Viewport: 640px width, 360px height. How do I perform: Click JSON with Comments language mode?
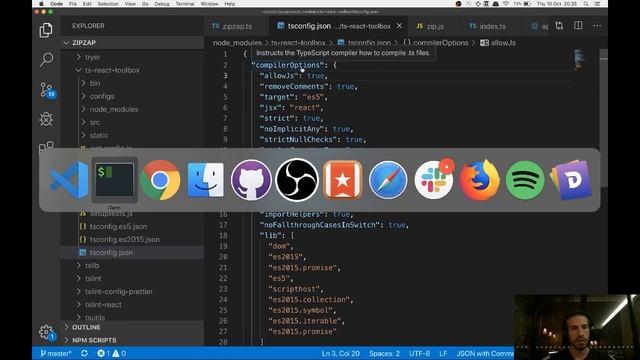(x=485, y=353)
